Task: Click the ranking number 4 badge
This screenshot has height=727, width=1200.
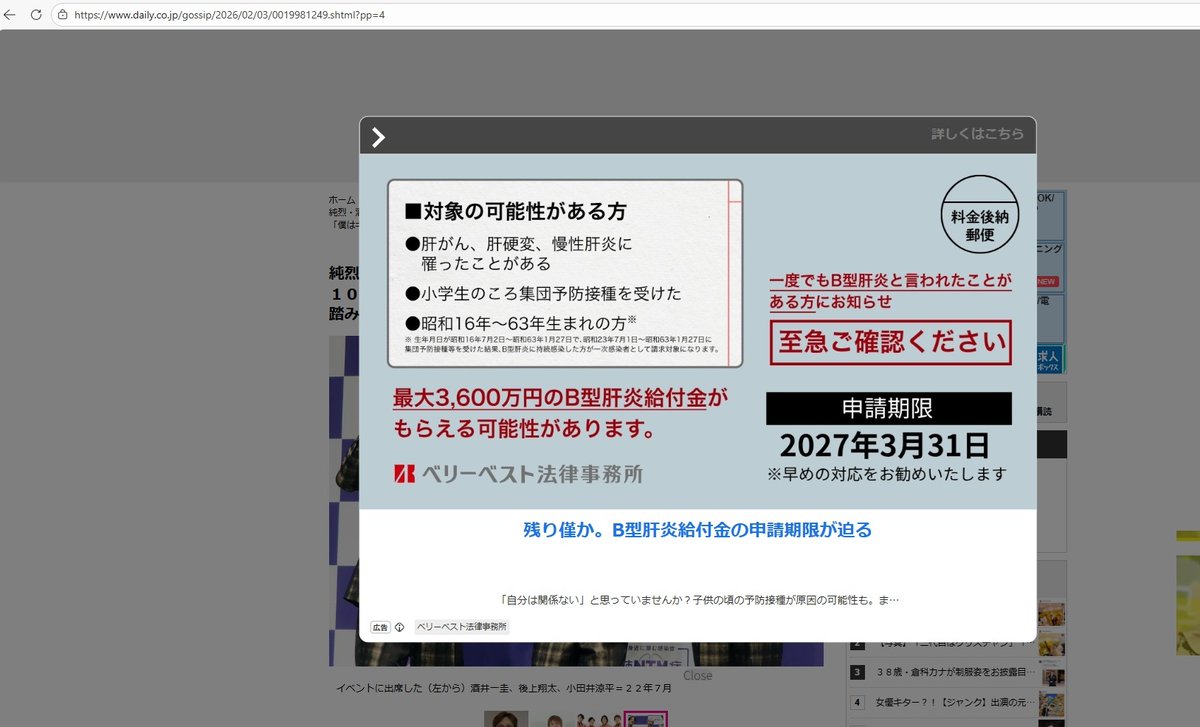Action: pyautogui.click(x=857, y=702)
